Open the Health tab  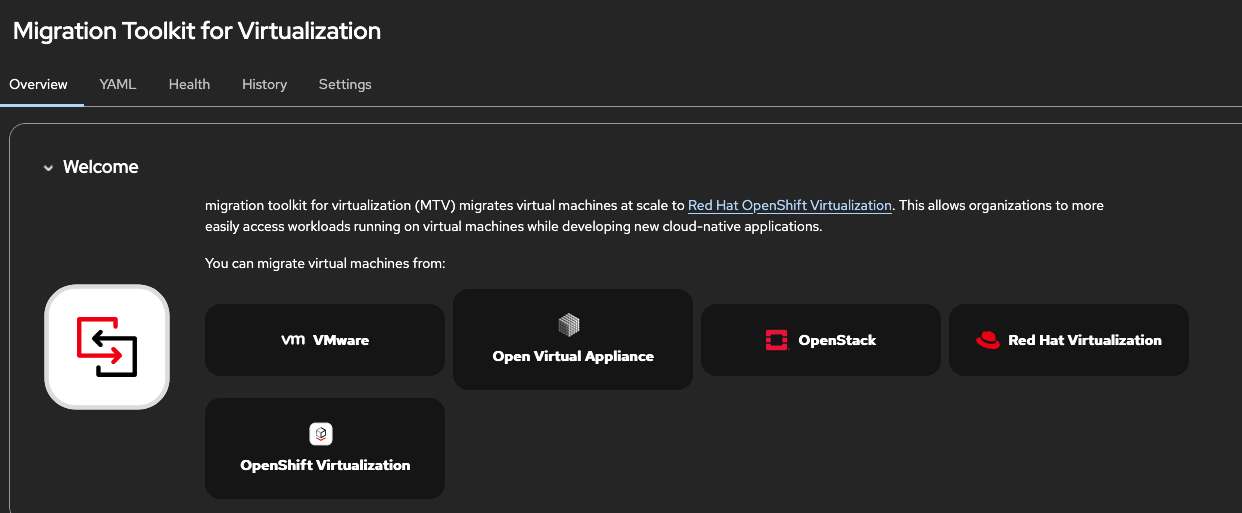[189, 84]
